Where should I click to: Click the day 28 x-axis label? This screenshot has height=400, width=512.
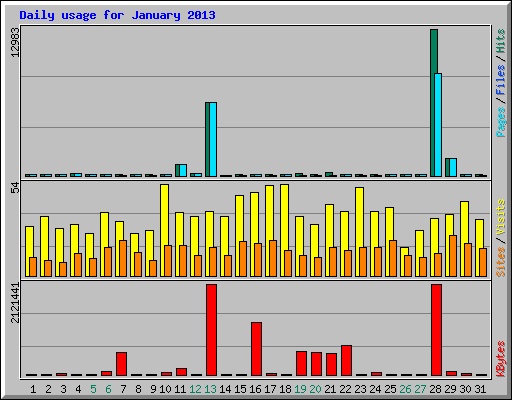pos(435,389)
